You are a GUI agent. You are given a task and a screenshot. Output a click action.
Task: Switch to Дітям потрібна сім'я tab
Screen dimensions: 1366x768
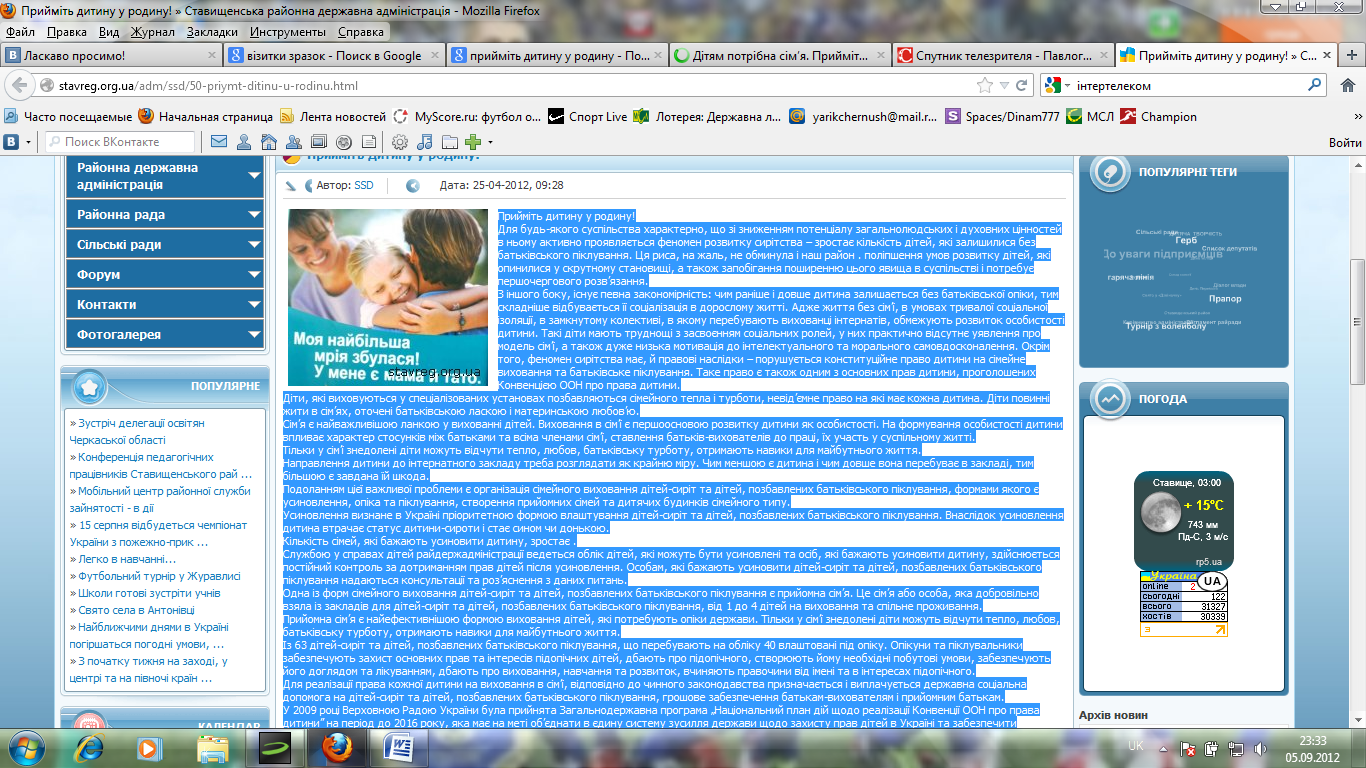click(x=779, y=56)
